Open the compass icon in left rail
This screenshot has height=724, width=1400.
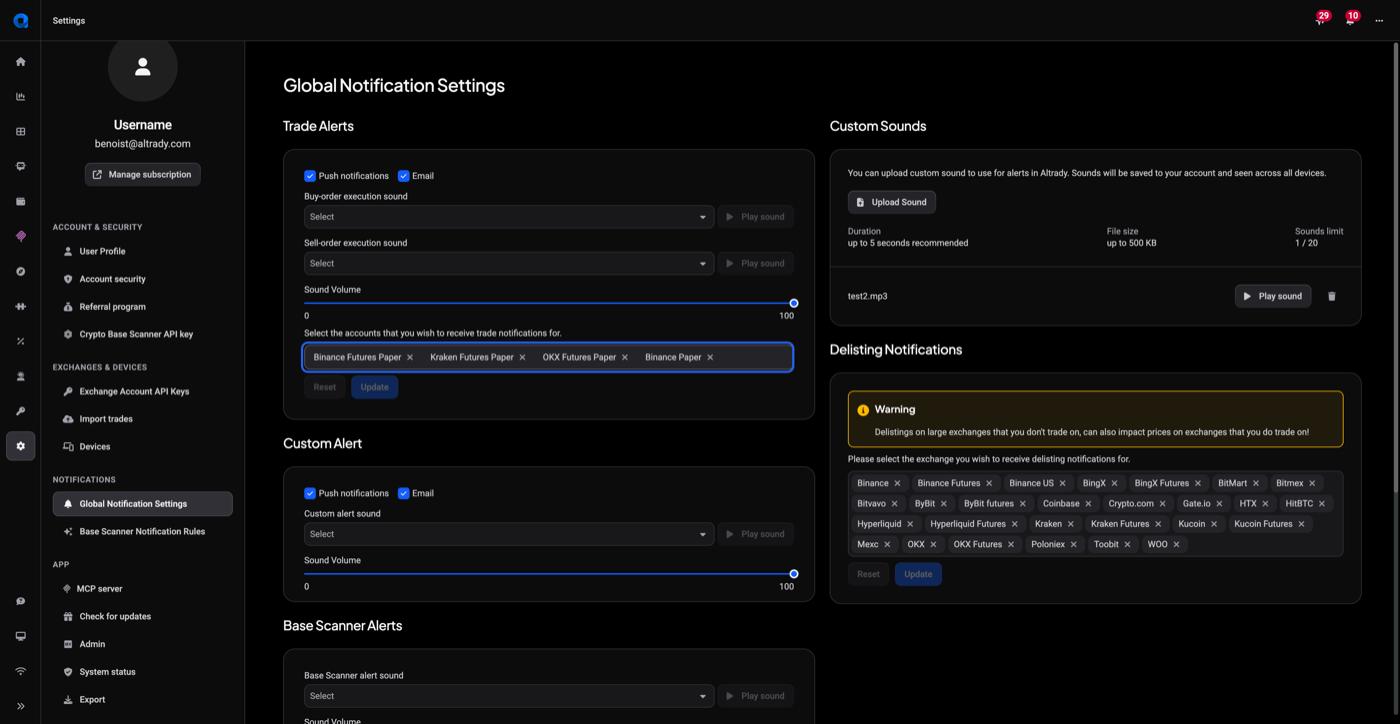(x=20, y=272)
